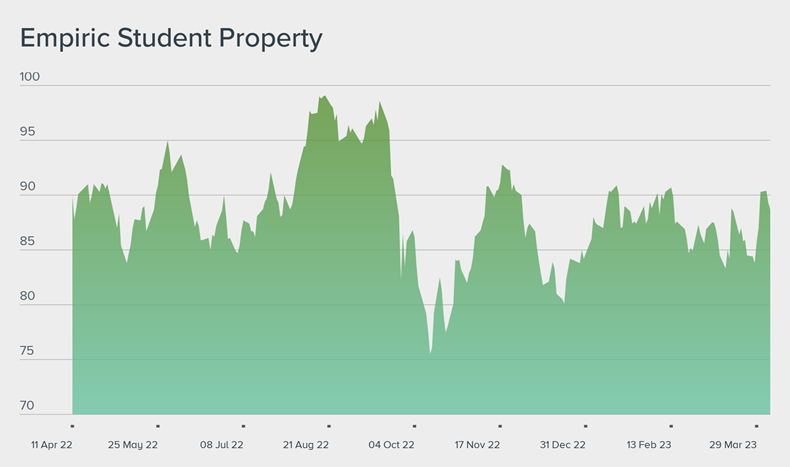790x467 pixels.
Task: Click the highest peak of the area chart
Action: click(x=325, y=97)
